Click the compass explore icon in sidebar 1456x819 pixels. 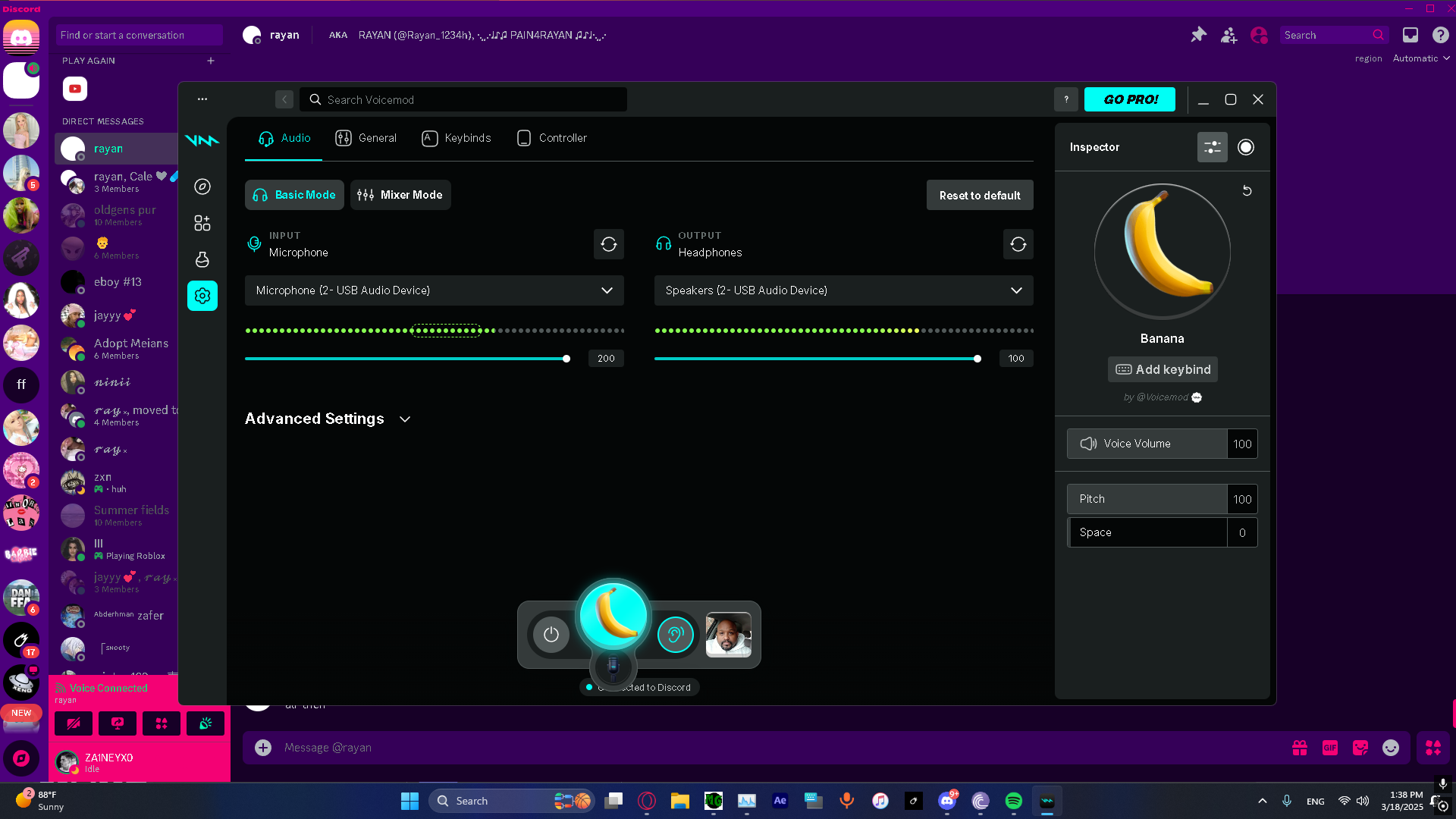click(x=202, y=187)
